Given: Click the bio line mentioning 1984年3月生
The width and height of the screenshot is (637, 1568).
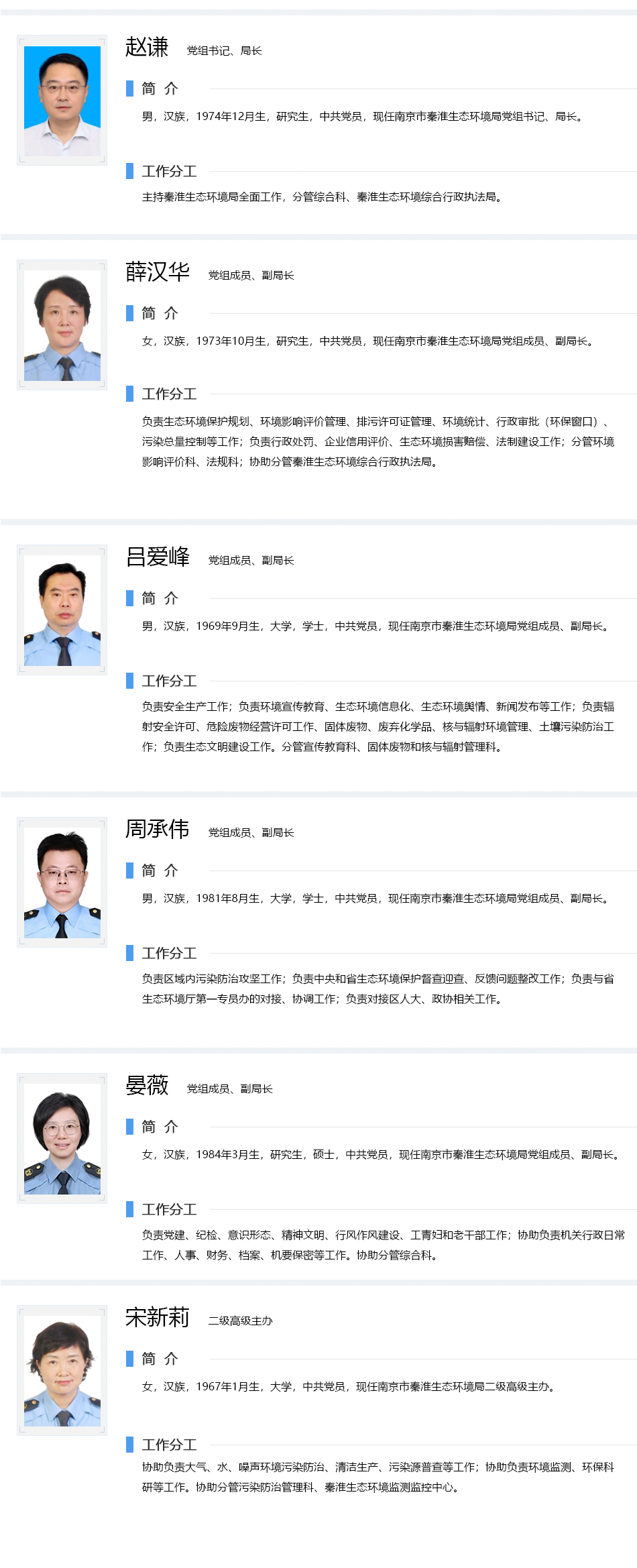Looking at the screenshot, I should point(382,1155).
